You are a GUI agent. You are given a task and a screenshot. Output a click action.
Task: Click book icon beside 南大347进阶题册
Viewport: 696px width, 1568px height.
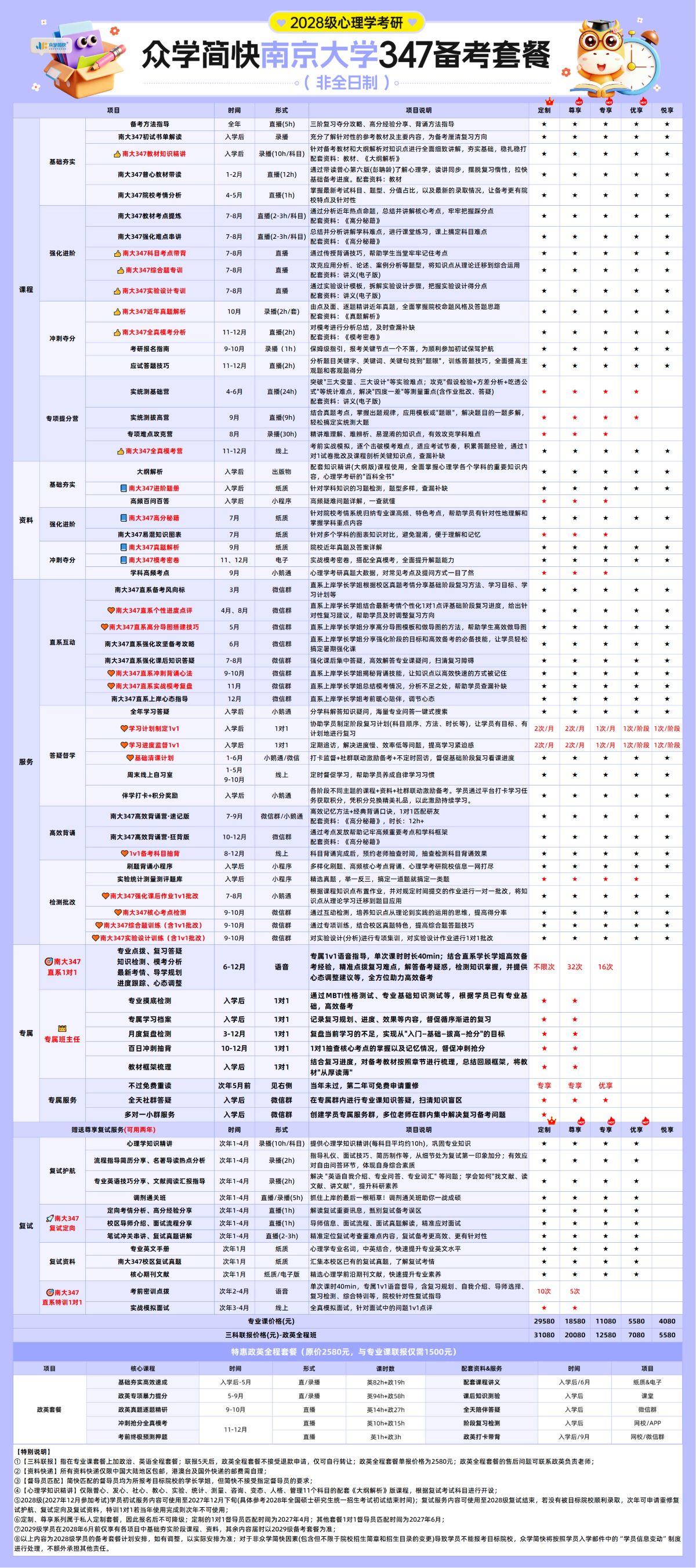click(x=124, y=488)
